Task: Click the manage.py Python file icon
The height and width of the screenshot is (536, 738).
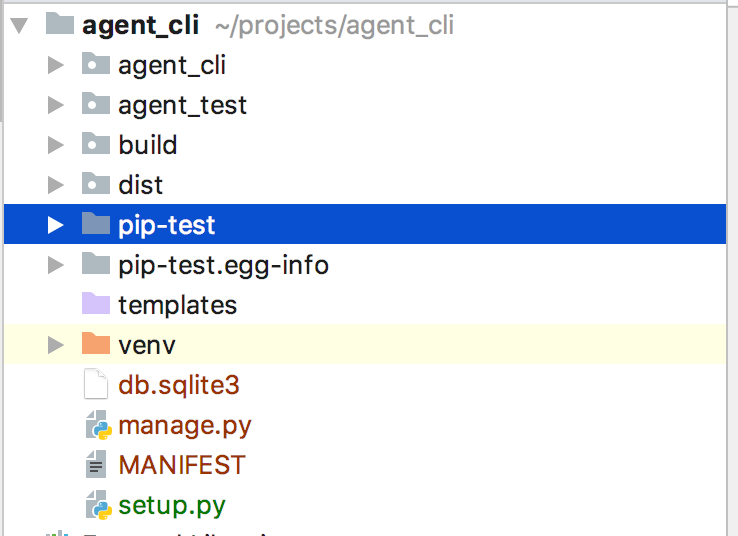Action: [98, 425]
